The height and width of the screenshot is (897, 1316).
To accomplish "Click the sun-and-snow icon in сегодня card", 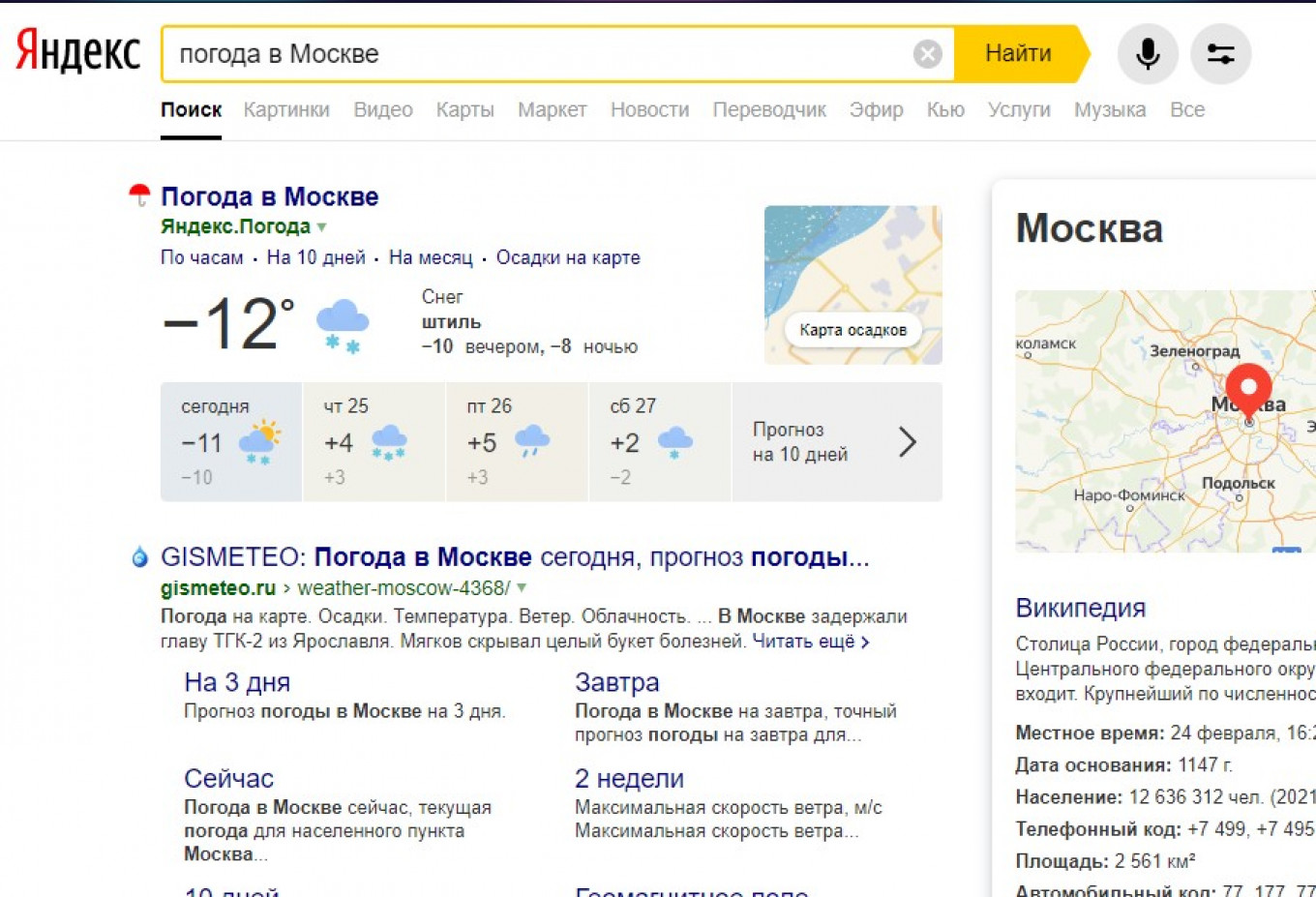I will coord(259,442).
